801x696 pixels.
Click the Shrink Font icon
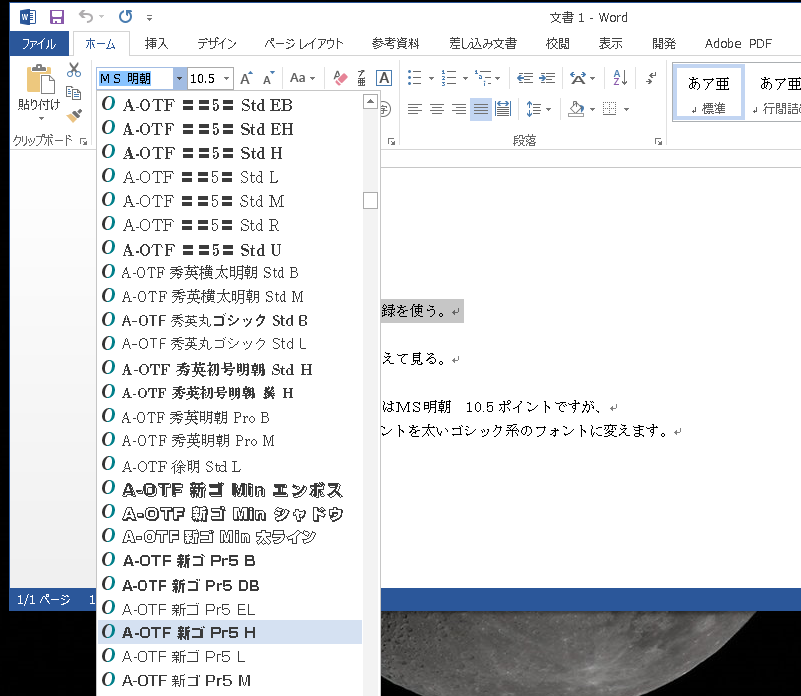coord(269,78)
